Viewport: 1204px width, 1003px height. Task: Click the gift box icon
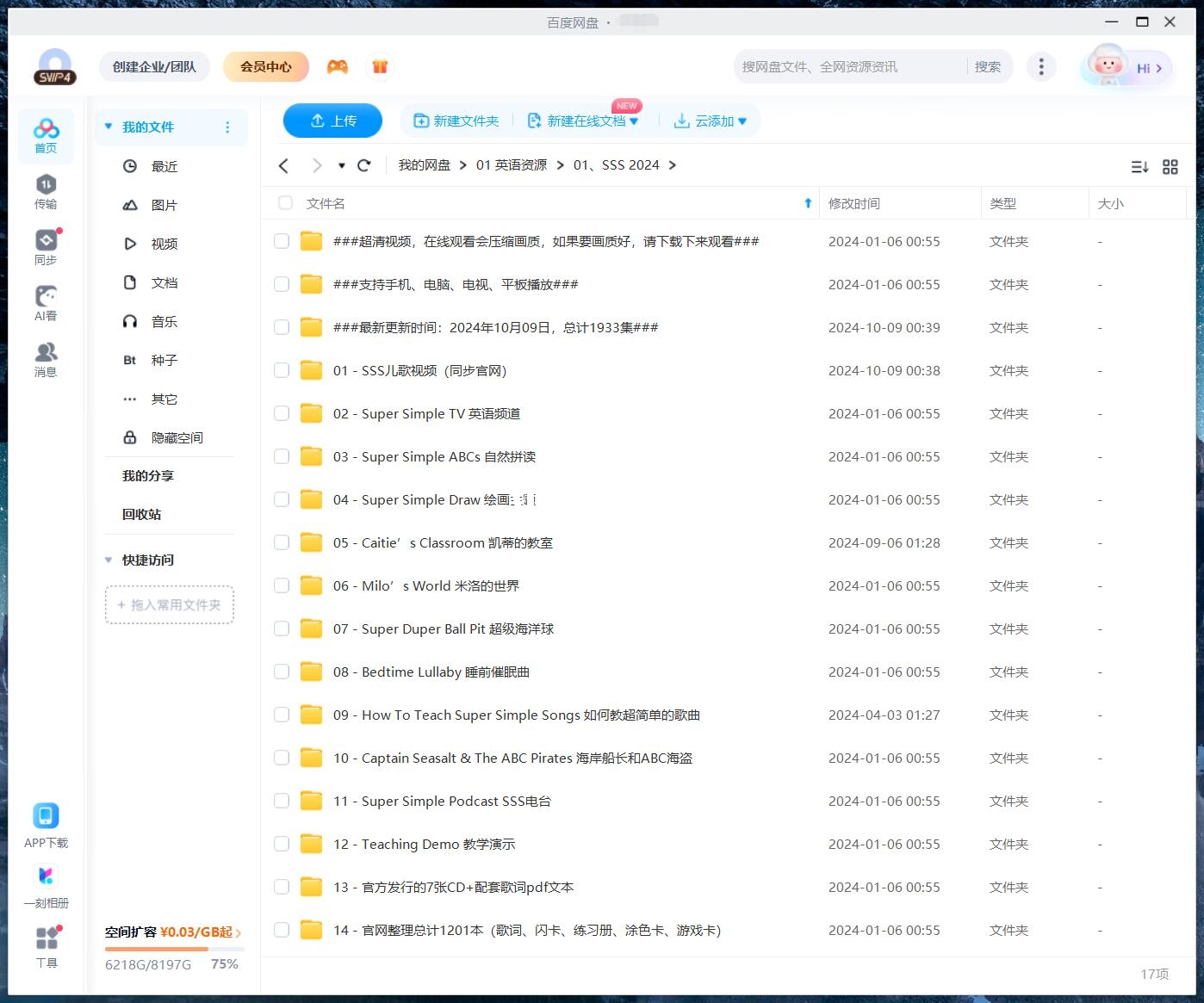(x=380, y=66)
